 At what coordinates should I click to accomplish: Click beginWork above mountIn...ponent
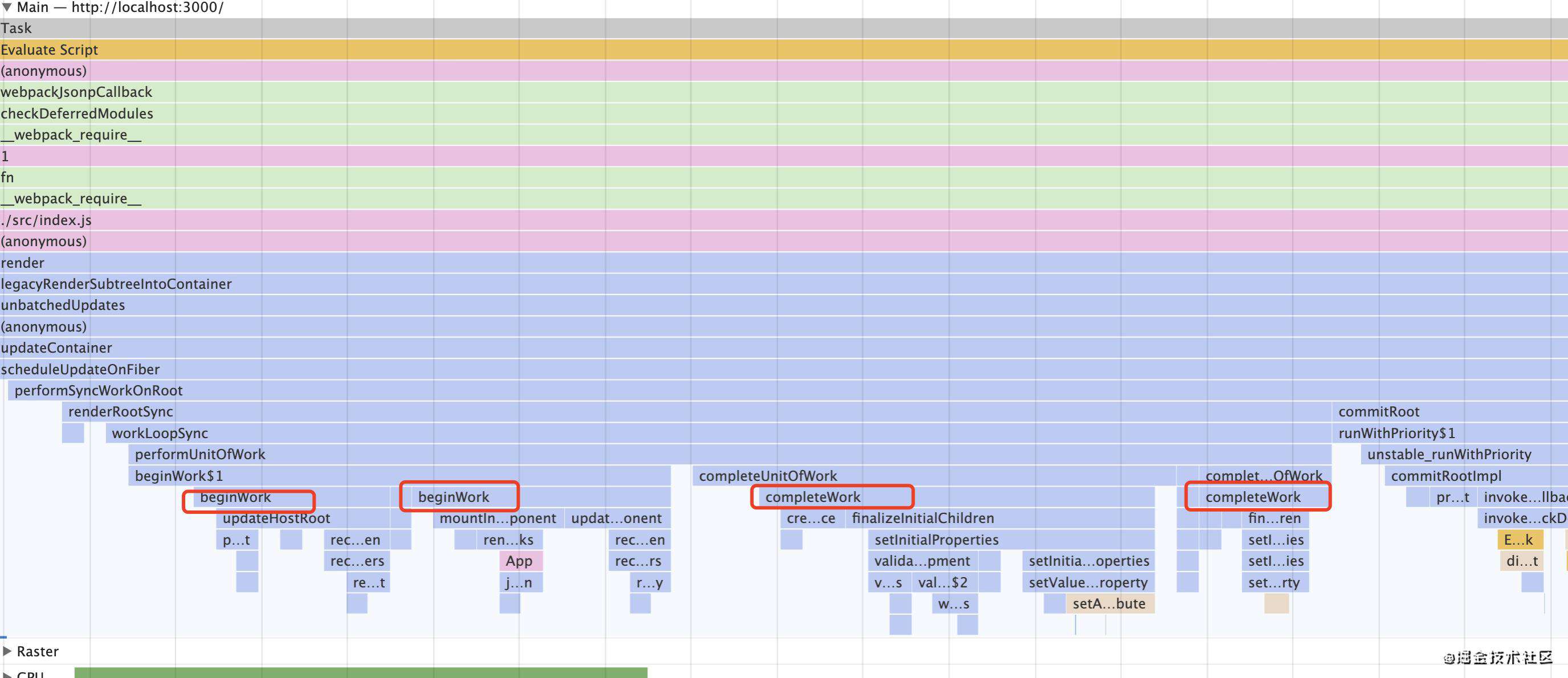(x=541, y=497)
